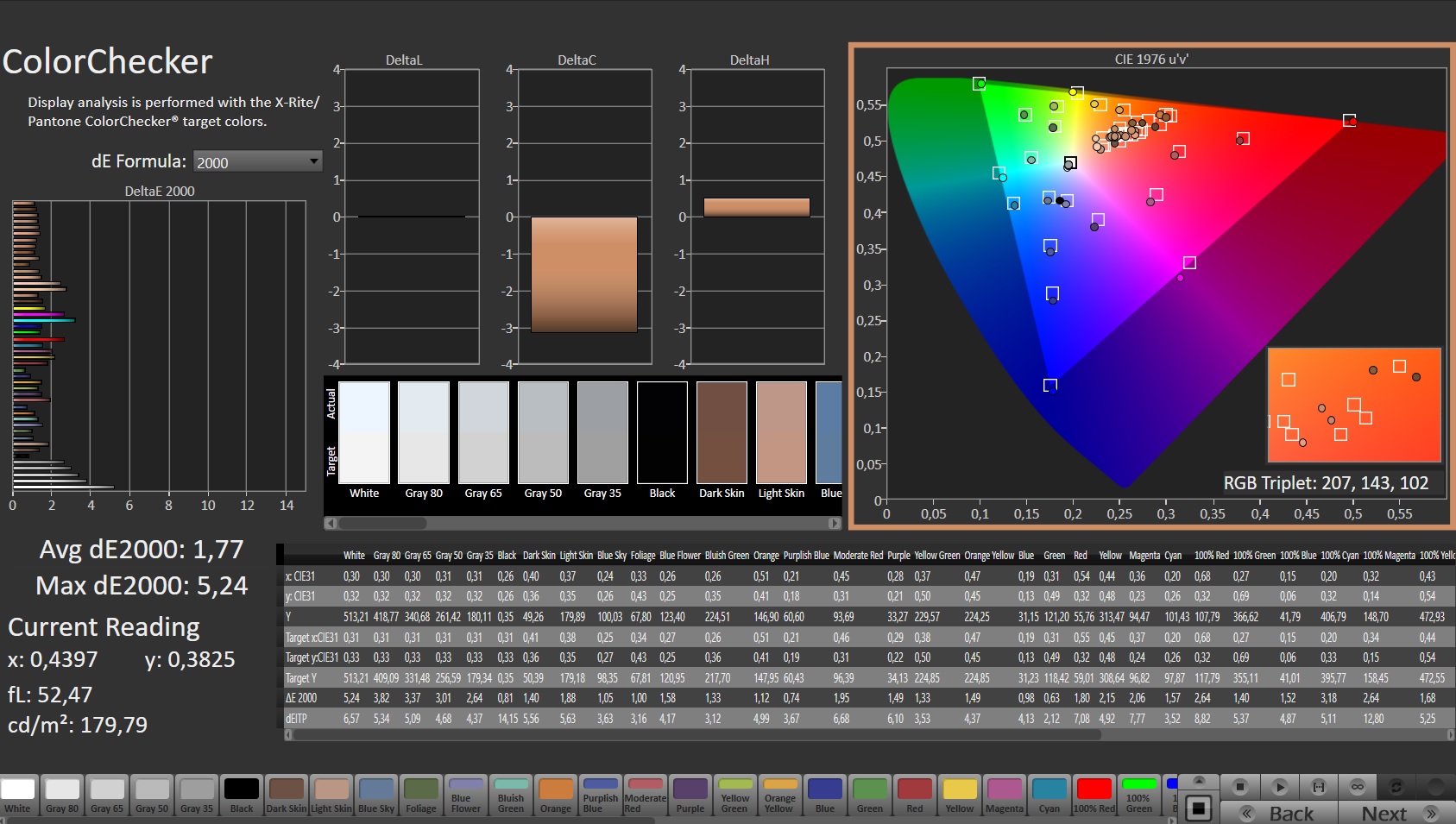
Task: Open the dE Formula dropdown
Action: (257, 161)
